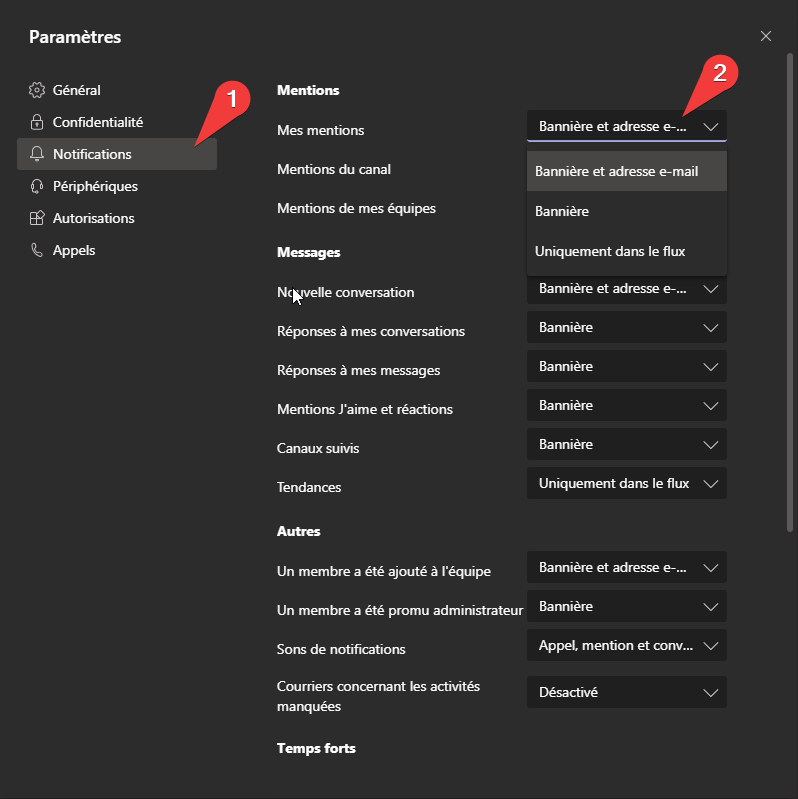Go to the Appels settings section
798x799 pixels.
click(x=74, y=250)
